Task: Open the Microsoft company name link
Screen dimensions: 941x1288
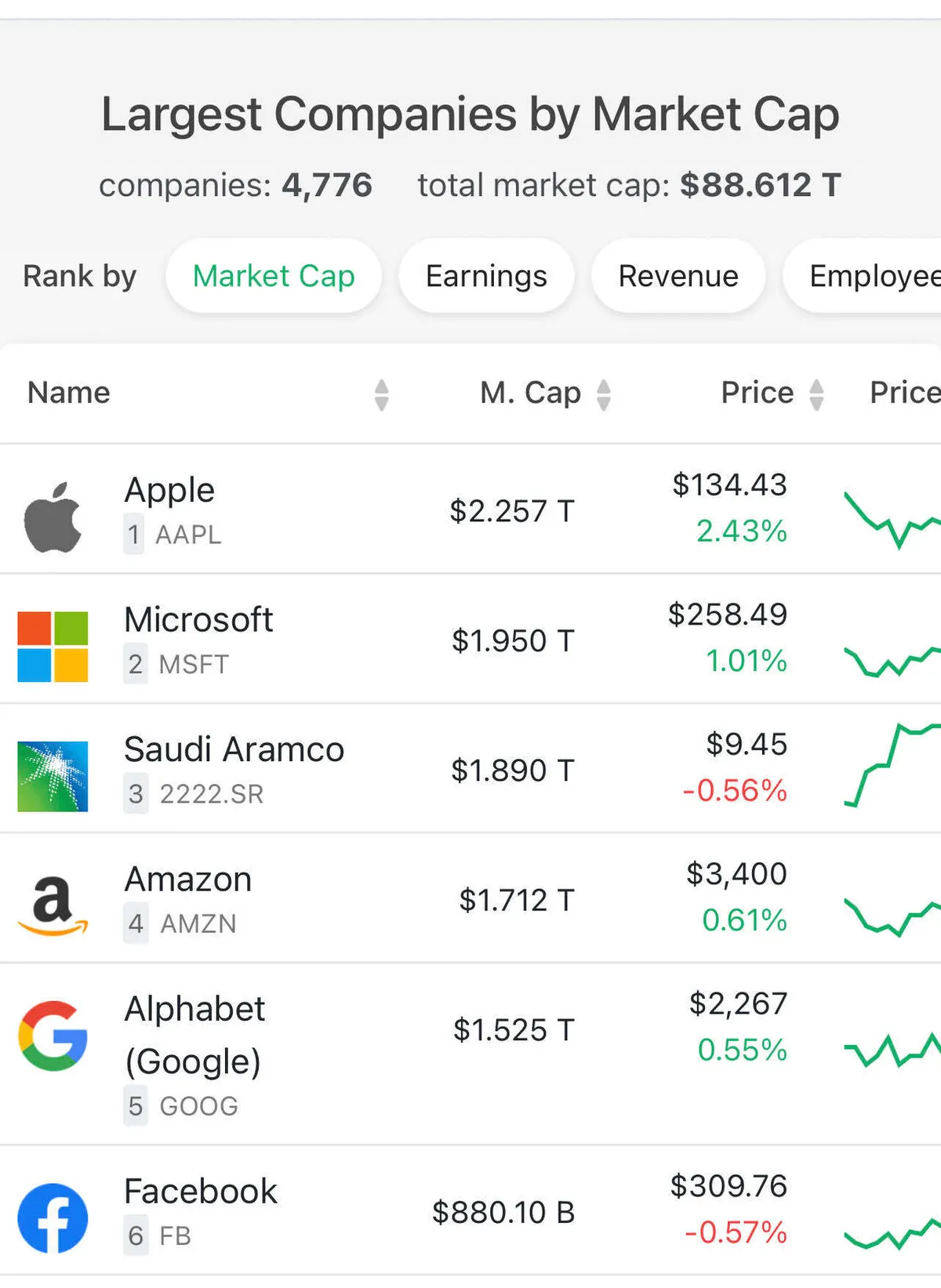Action: coord(198,619)
